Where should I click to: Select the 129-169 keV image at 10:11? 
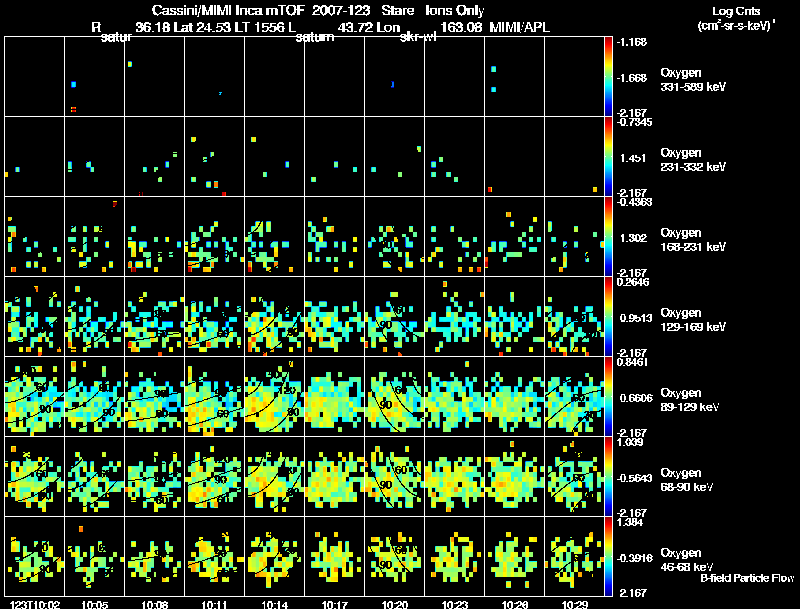[x=215, y=317]
